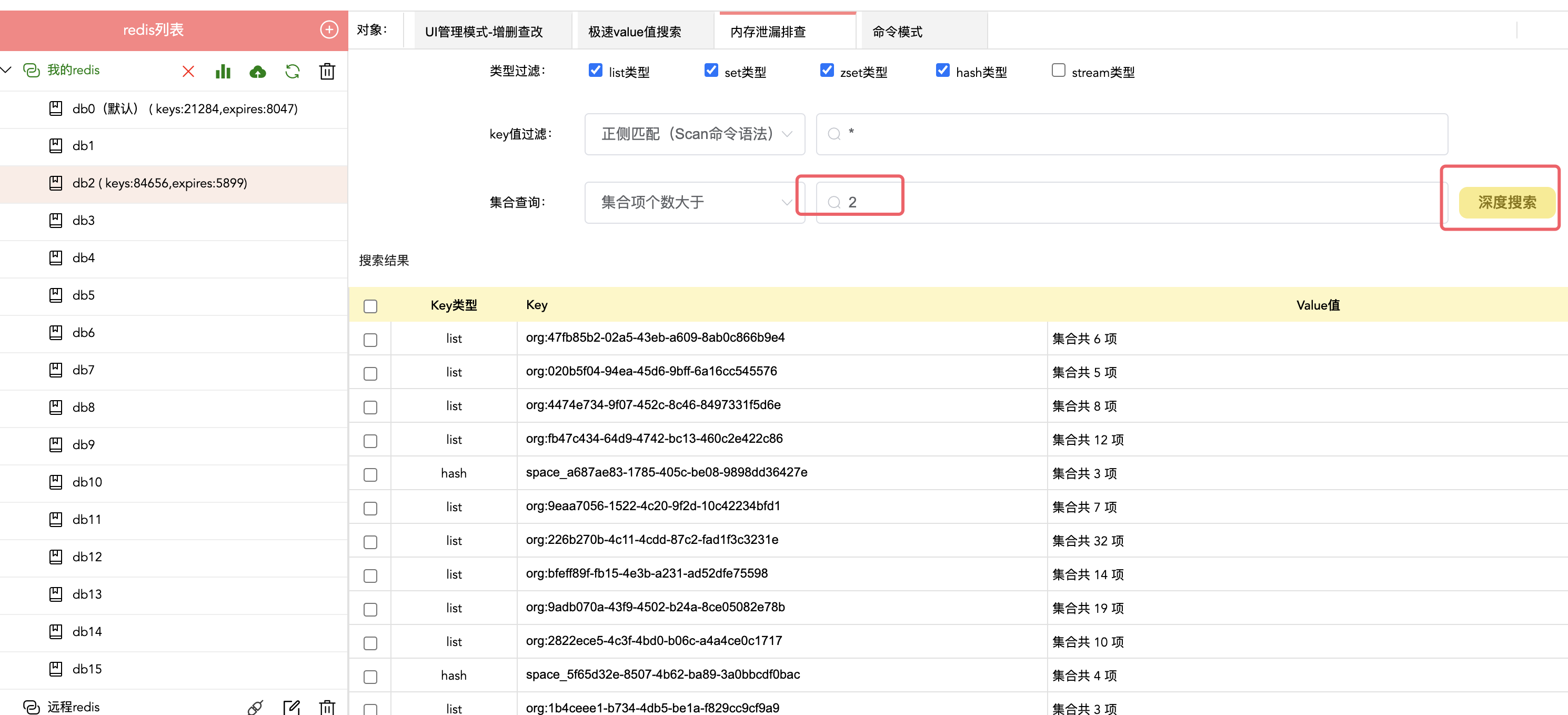Uncheck the list类型 checkbox

[595, 71]
